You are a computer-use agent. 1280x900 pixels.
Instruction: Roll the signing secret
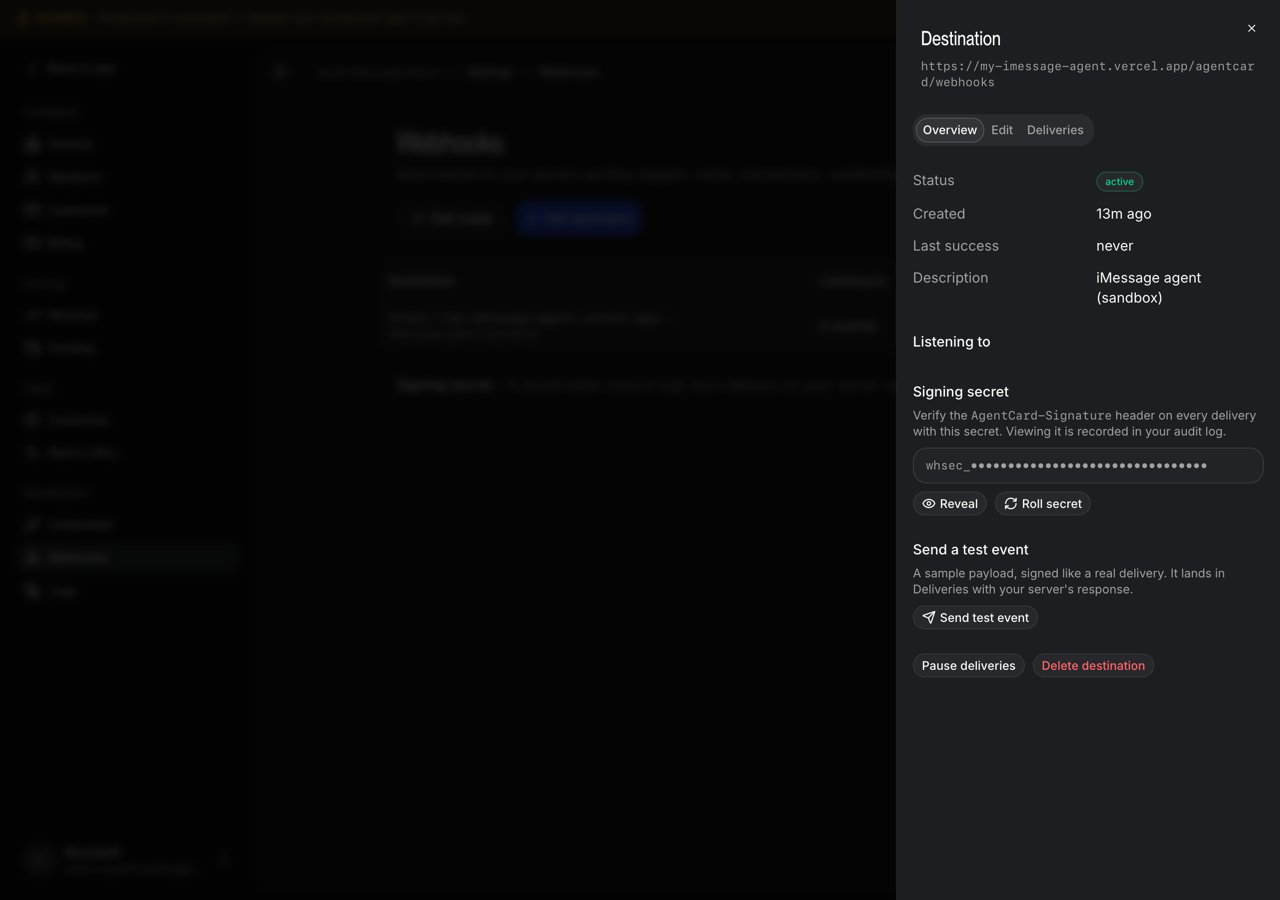[1043, 504]
